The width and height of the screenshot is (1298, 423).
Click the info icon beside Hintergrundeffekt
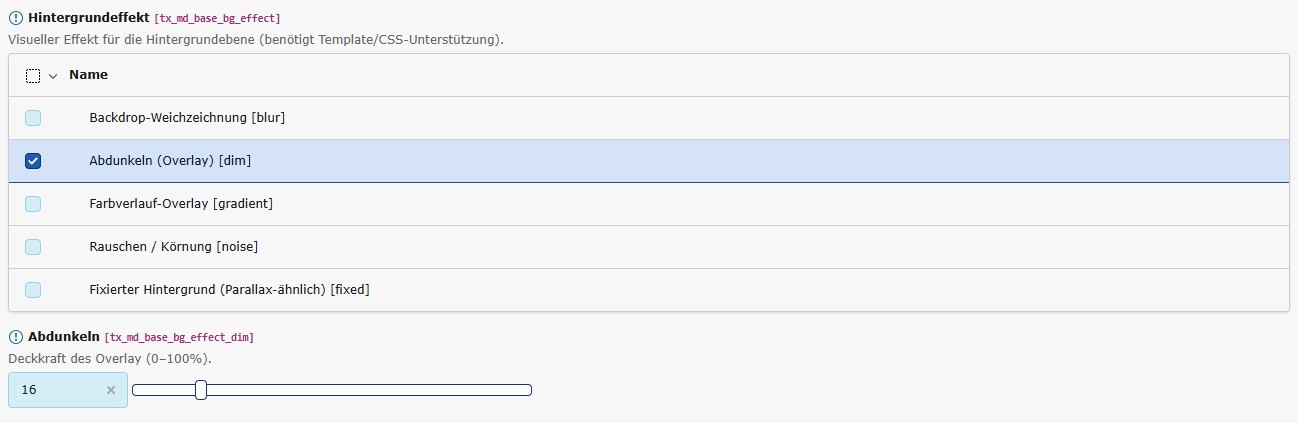coord(16,18)
